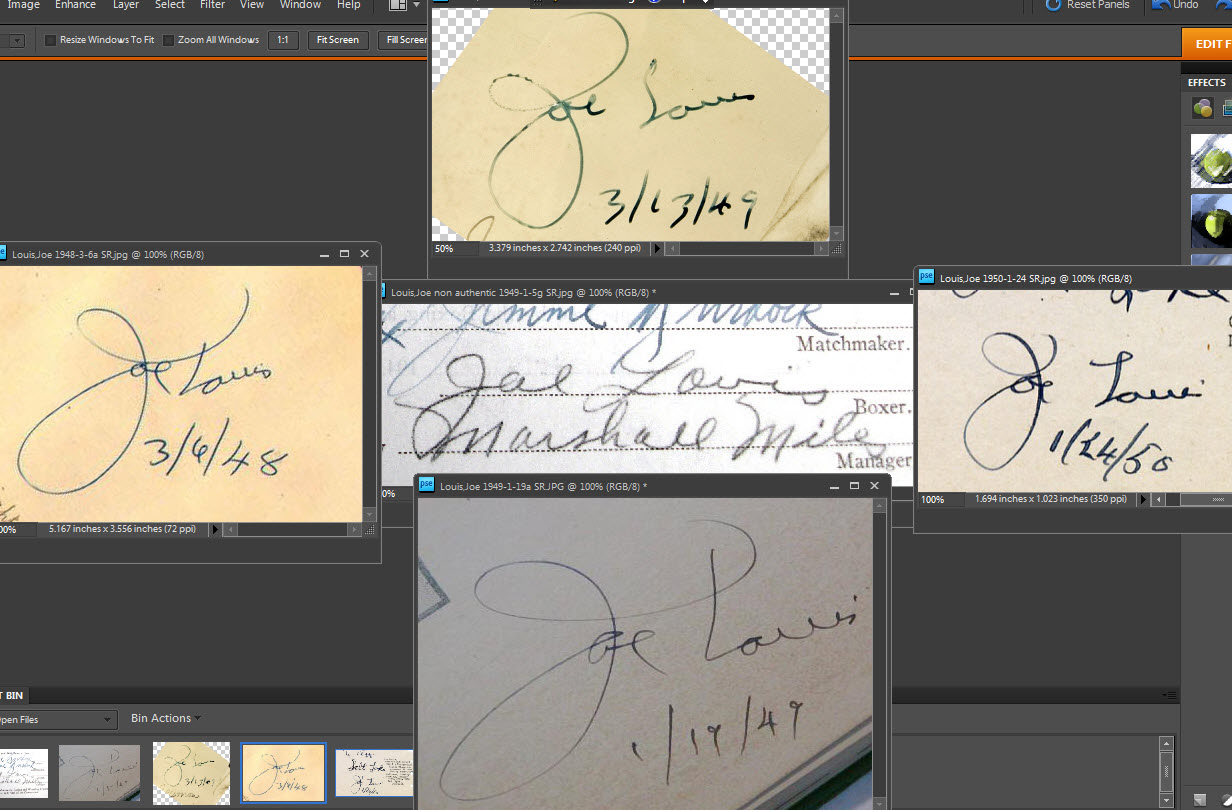Image resolution: width=1232 pixels, height=810 pixels.
Task: Select the white boxing license thumbnail in bin
Action: tap(23, 773)
